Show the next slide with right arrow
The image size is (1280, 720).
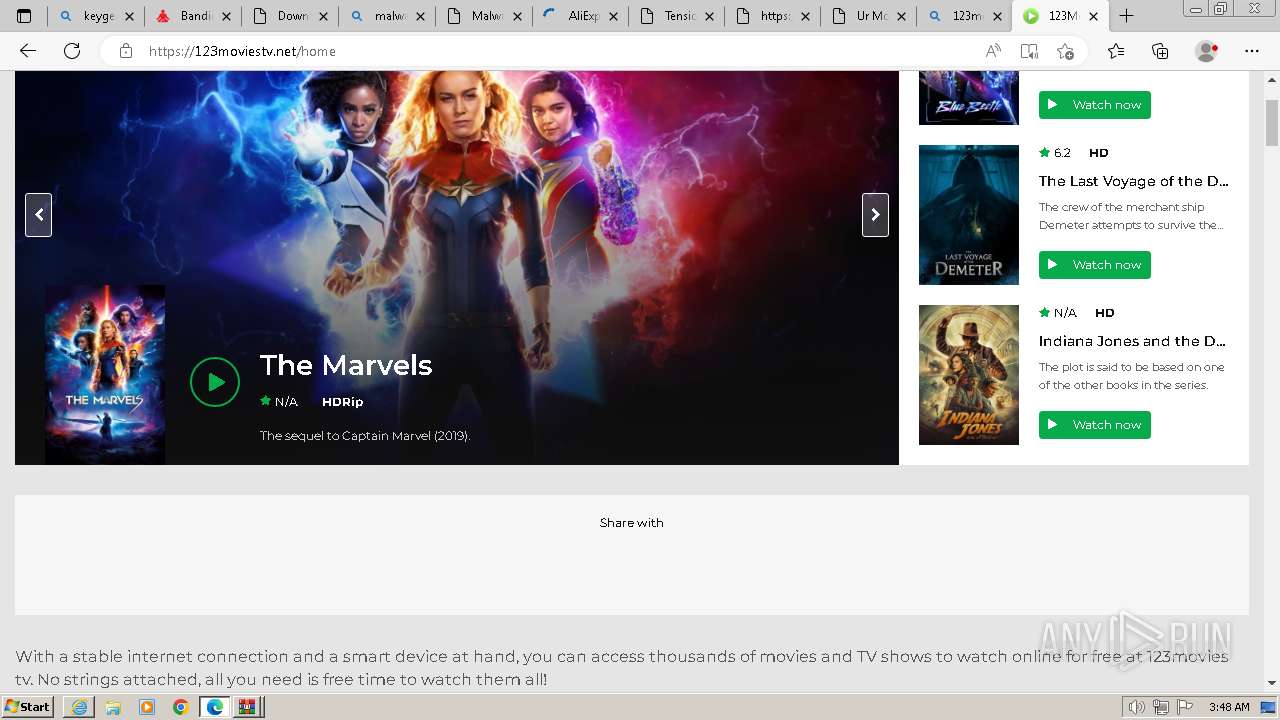(x=875, y=215)
